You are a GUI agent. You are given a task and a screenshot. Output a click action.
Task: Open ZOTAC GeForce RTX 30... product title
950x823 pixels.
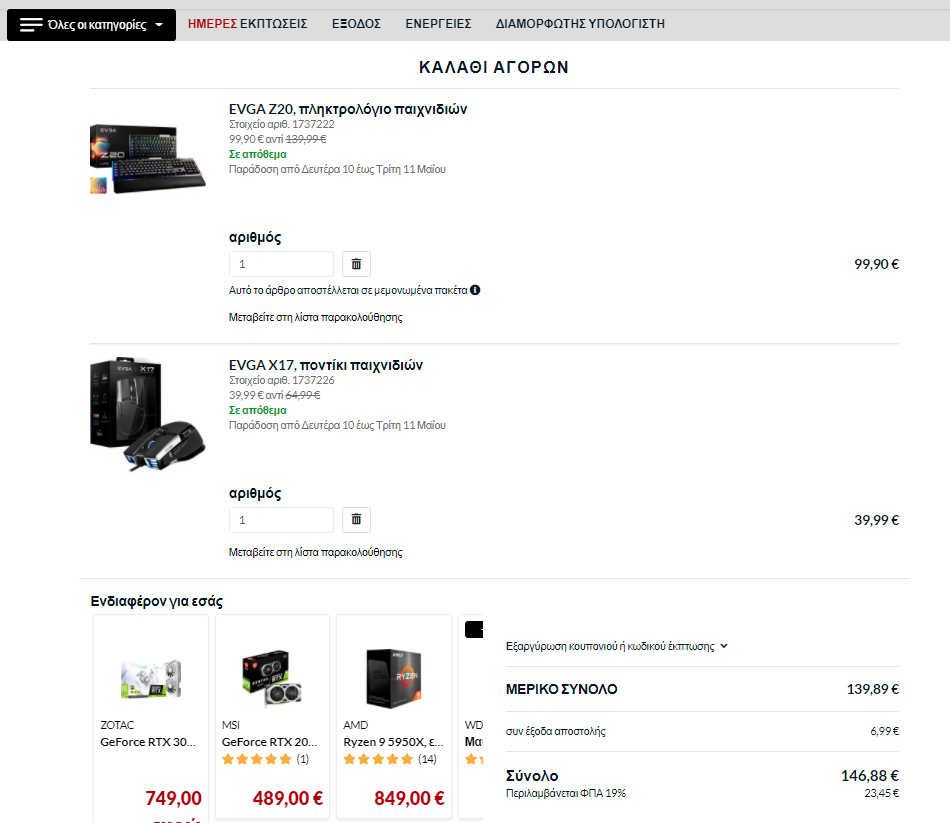point(148,742)
